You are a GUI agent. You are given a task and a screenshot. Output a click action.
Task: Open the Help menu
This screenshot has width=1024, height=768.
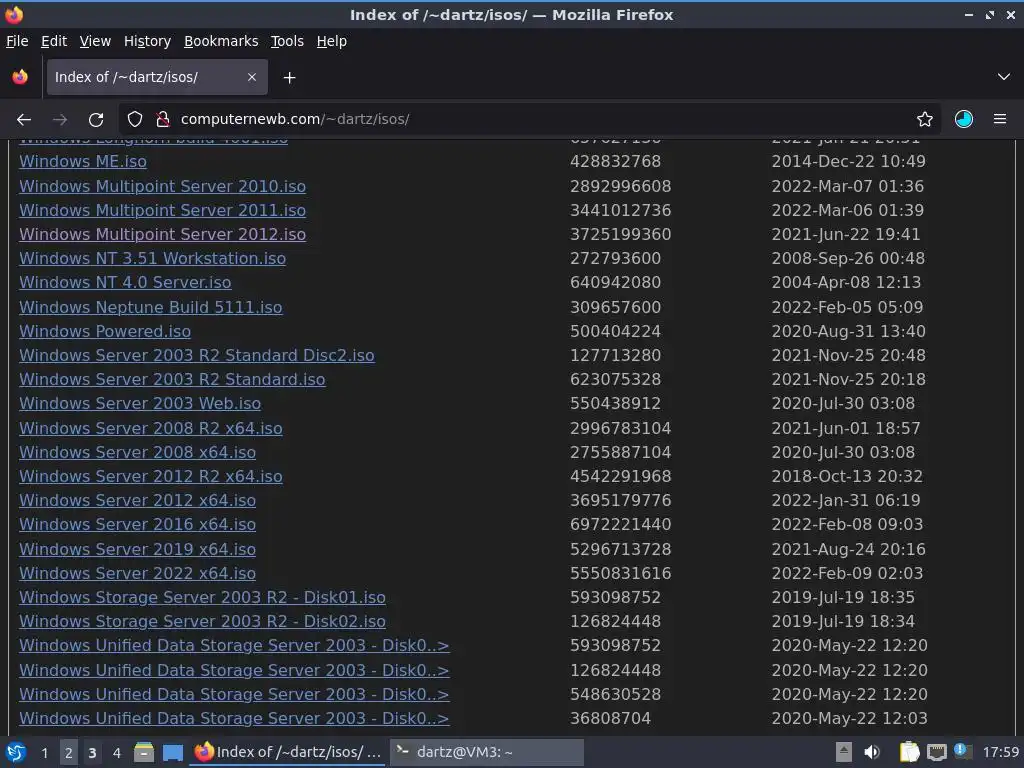click(332, 41)
